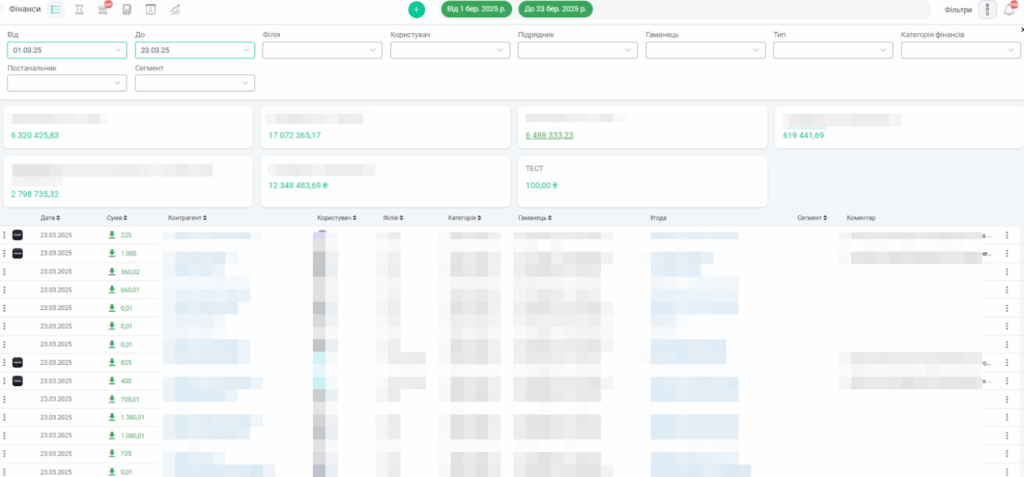1024x477 pixels.
Task: Sort table by Сума column
Action: [x=117, y=217]
